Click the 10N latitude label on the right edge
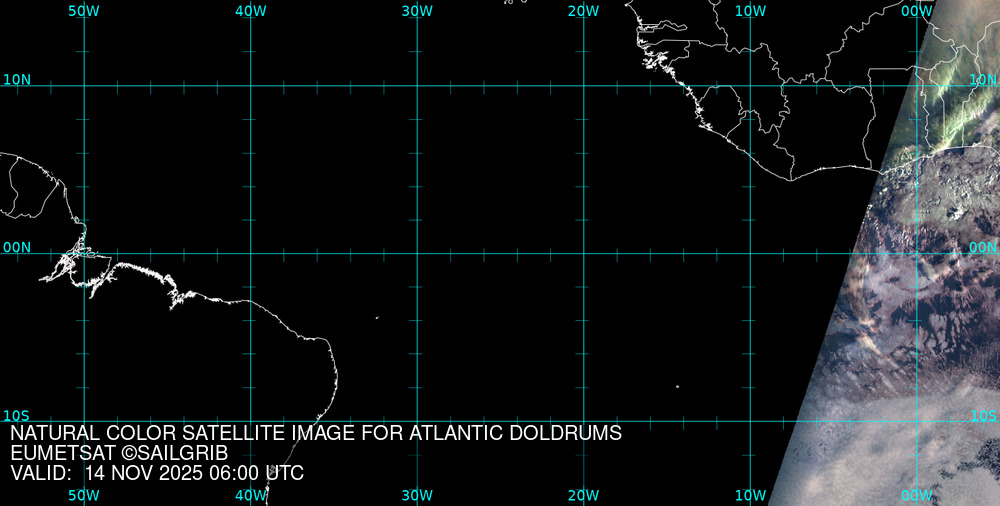Viewport: 1000px width, 506px height. click(983, 79)
